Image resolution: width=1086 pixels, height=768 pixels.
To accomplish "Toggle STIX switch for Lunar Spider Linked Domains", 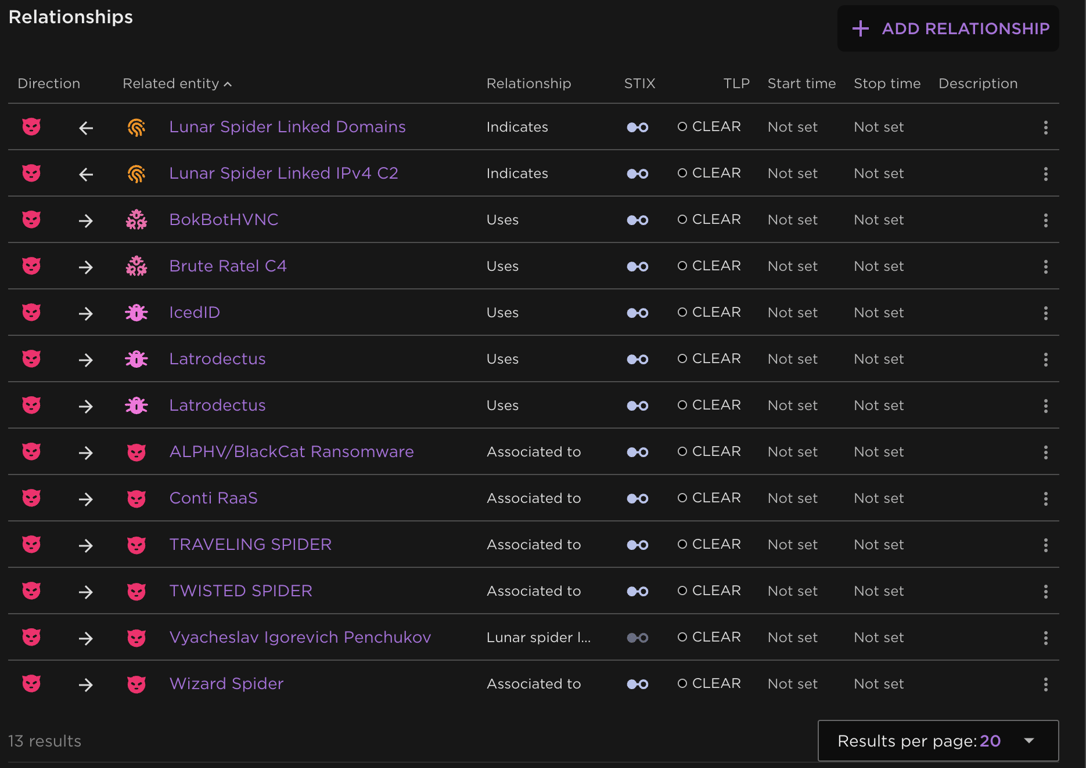I will click(x=637, y=128).
